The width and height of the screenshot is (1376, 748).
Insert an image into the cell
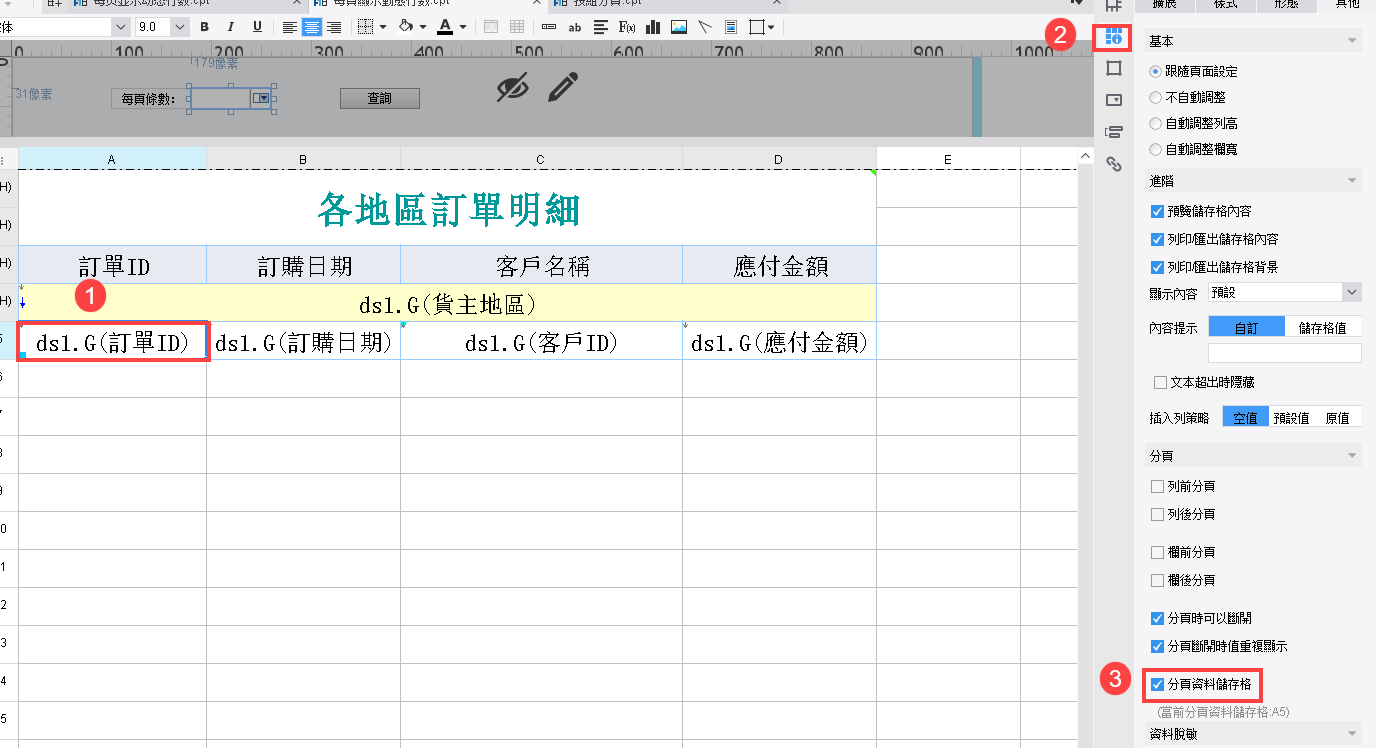point(679,27)
